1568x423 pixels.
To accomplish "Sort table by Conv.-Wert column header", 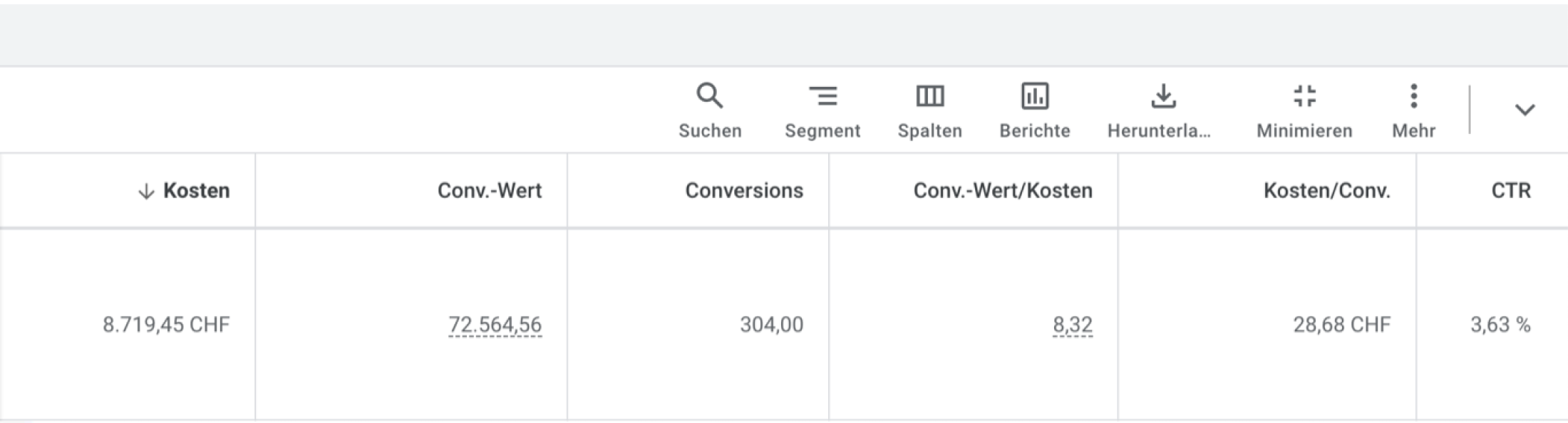I will point(489,191).
